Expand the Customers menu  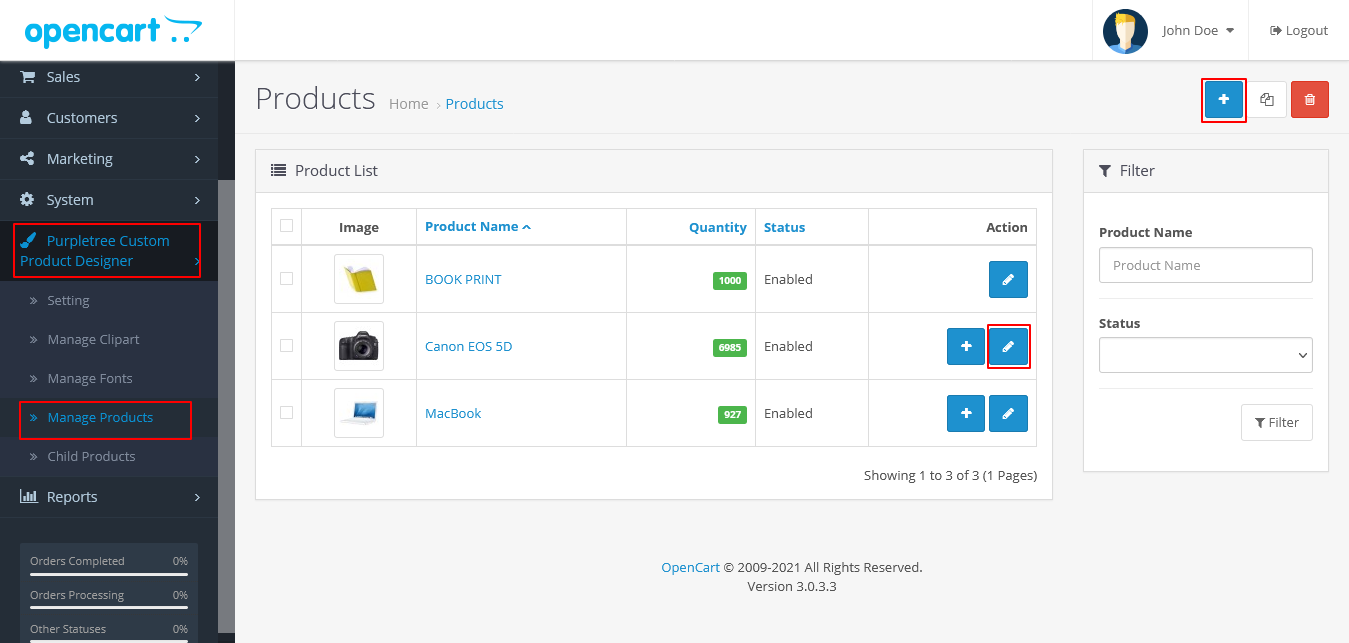click(109, 118)
